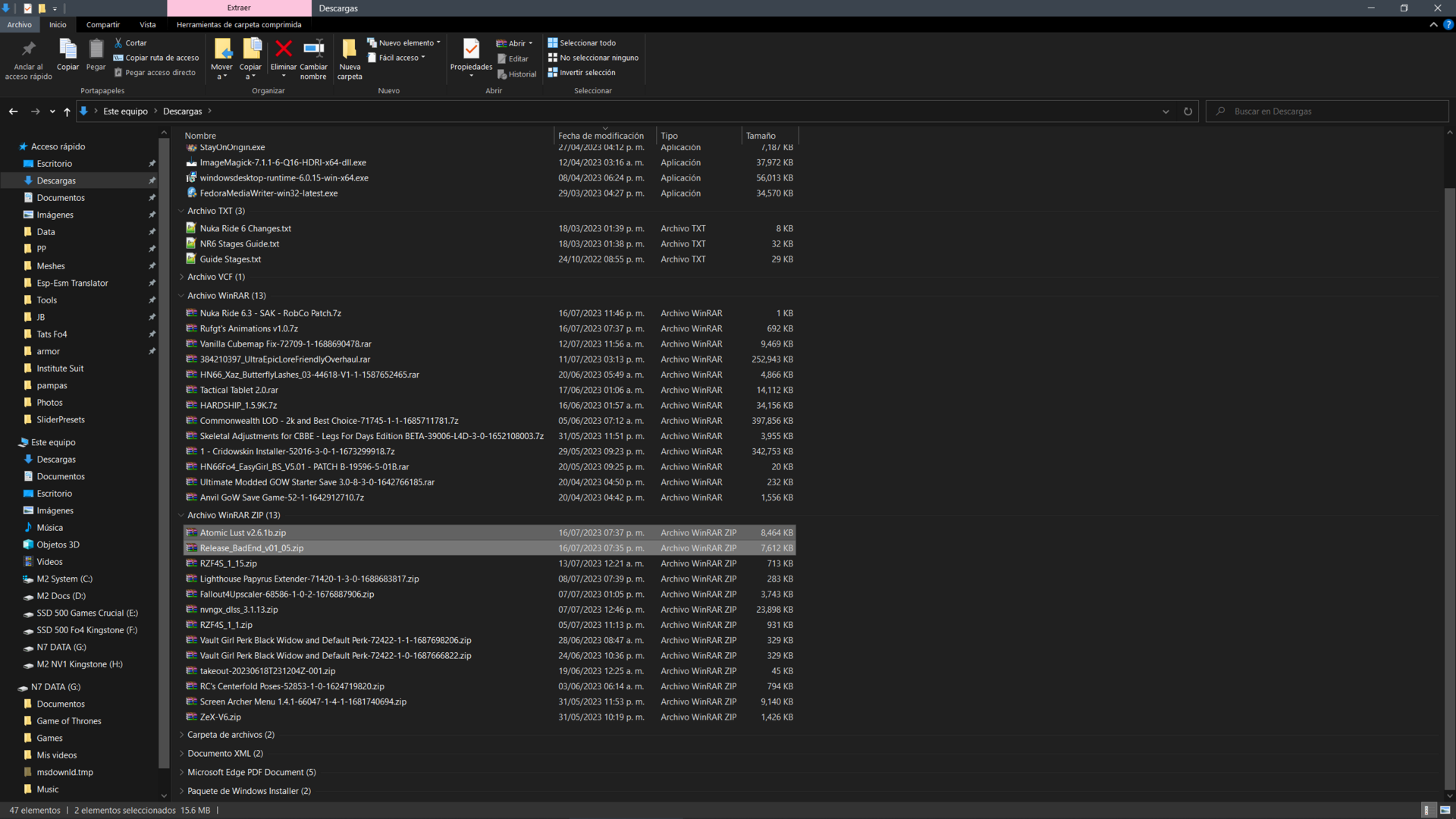Open the help question mark icon
Viewport: 1456px width, 819px height.
pyautogui.click(x=1448, y=24)
